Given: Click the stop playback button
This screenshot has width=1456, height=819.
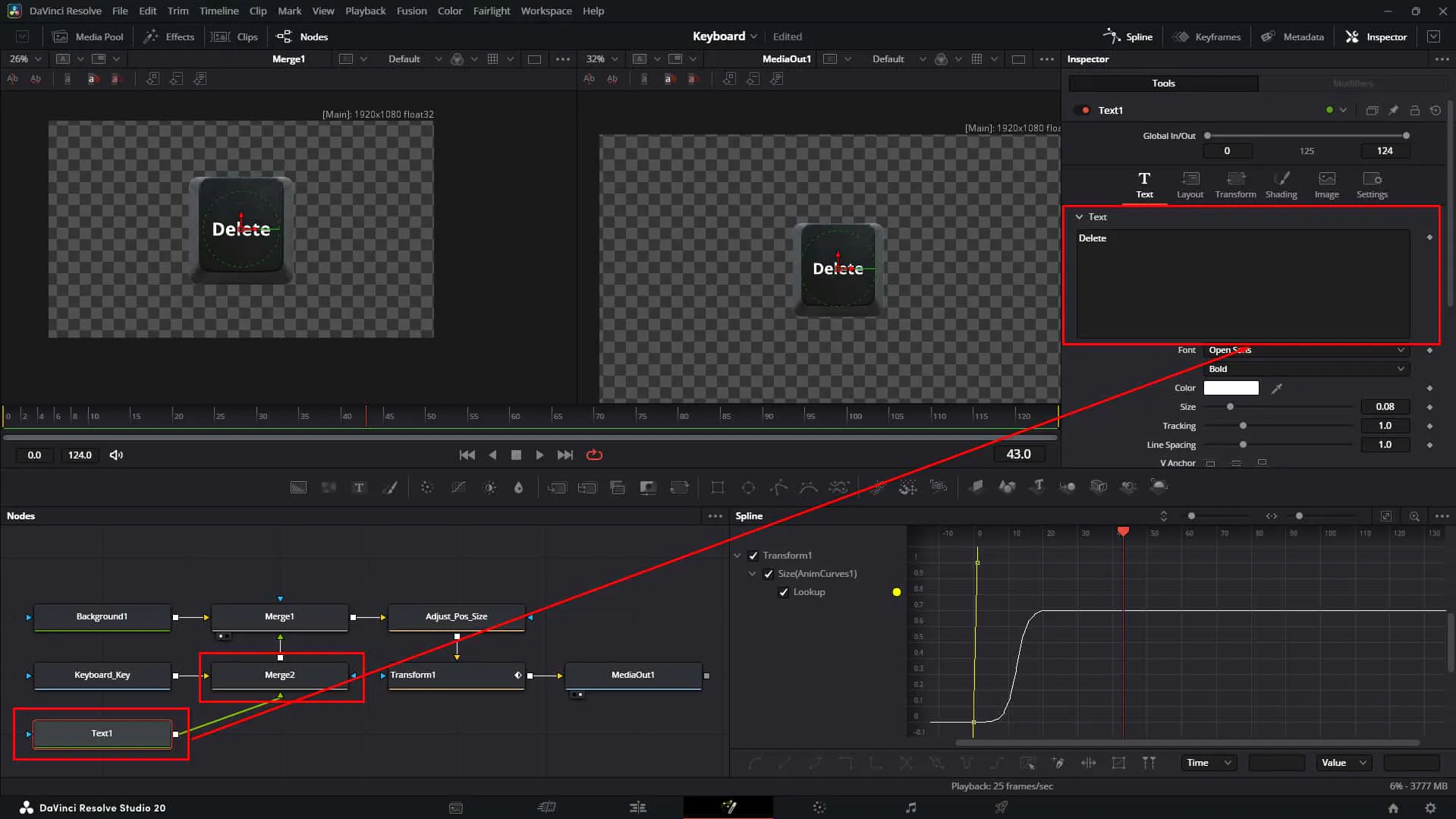Looking at the screenshot, I should [x=516, y=455].
